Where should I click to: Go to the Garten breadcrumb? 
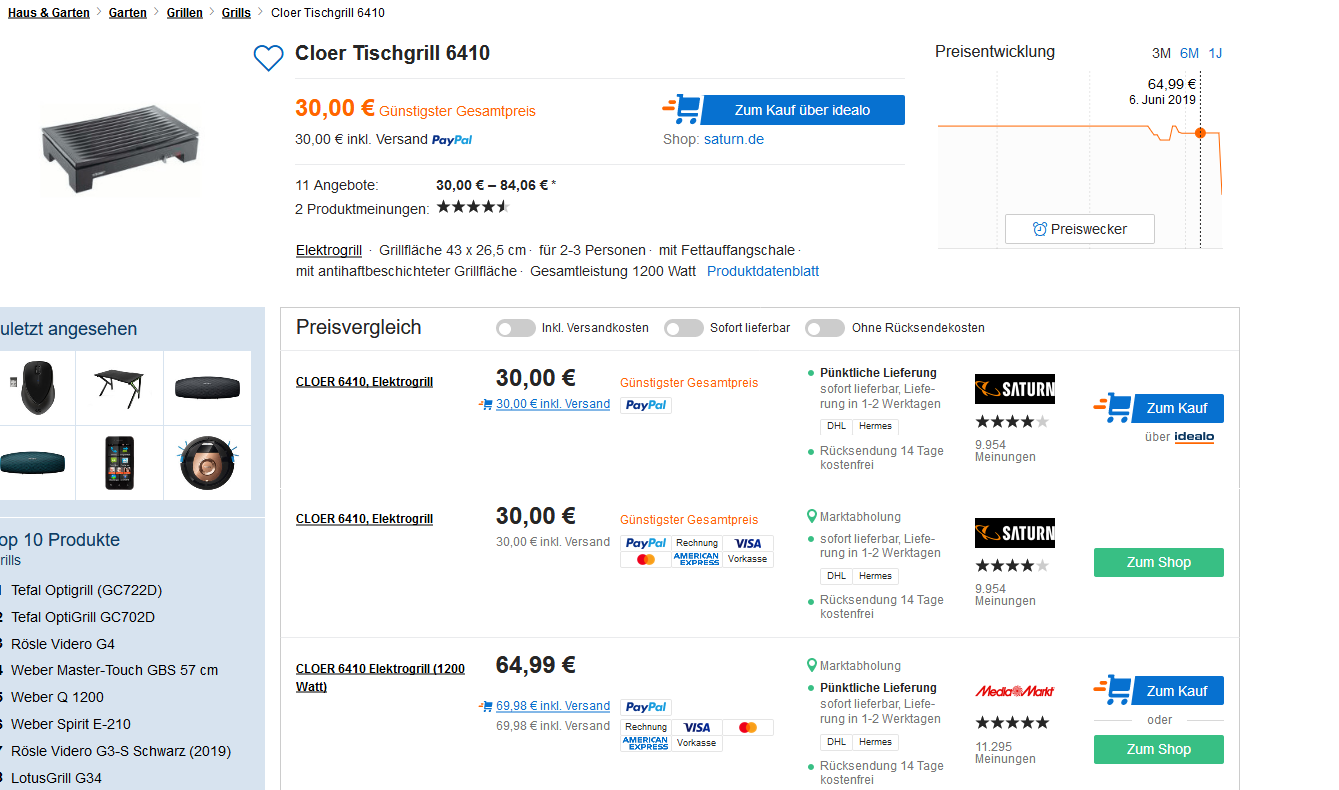127,13
